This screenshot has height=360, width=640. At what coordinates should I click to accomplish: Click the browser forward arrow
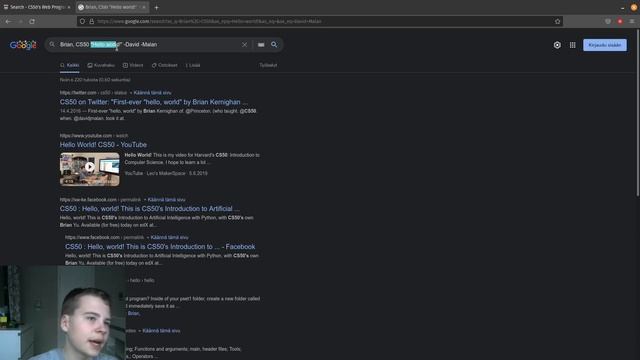click(20, 21)
